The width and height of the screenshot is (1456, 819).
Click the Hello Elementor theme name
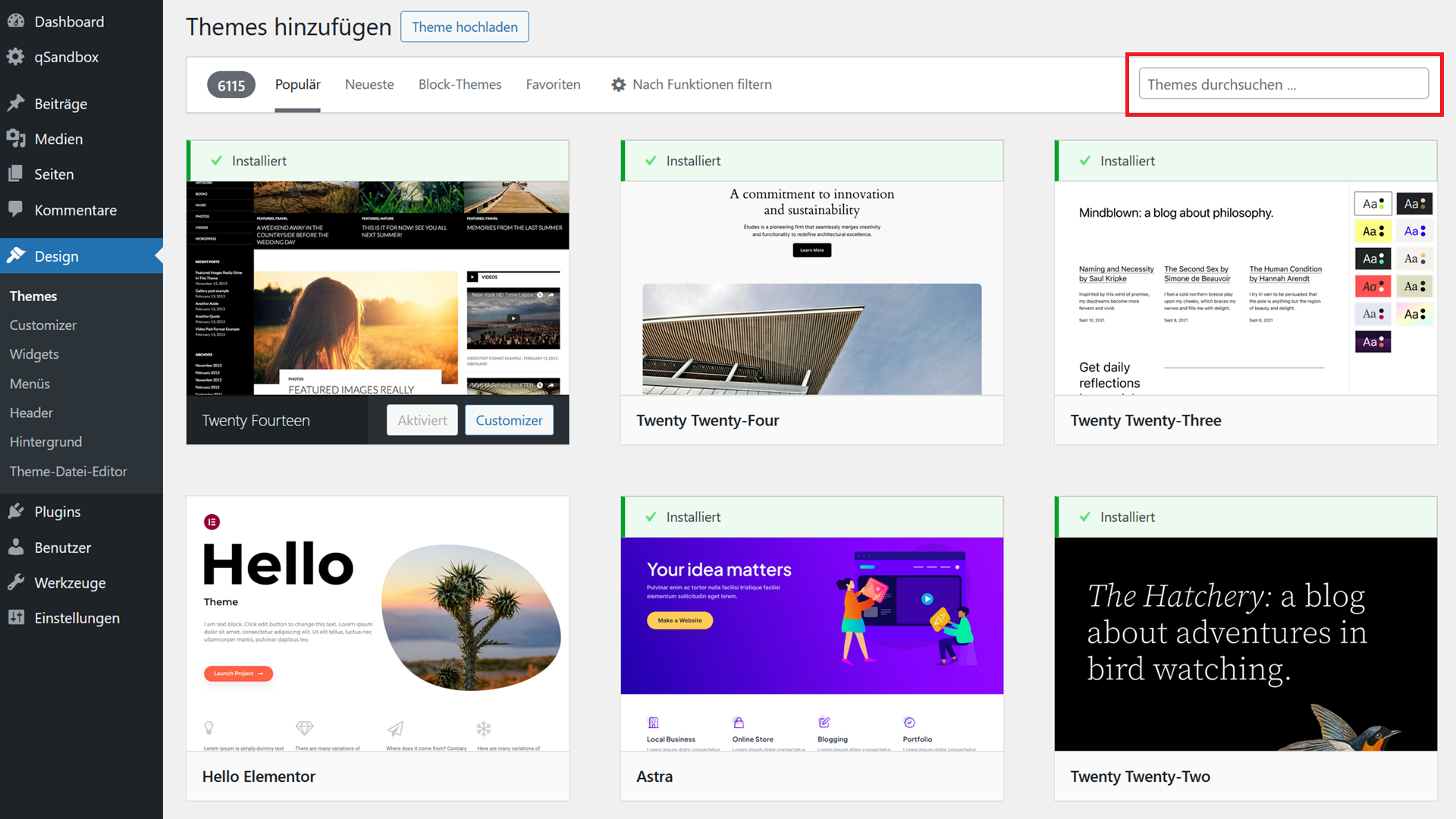259,777
